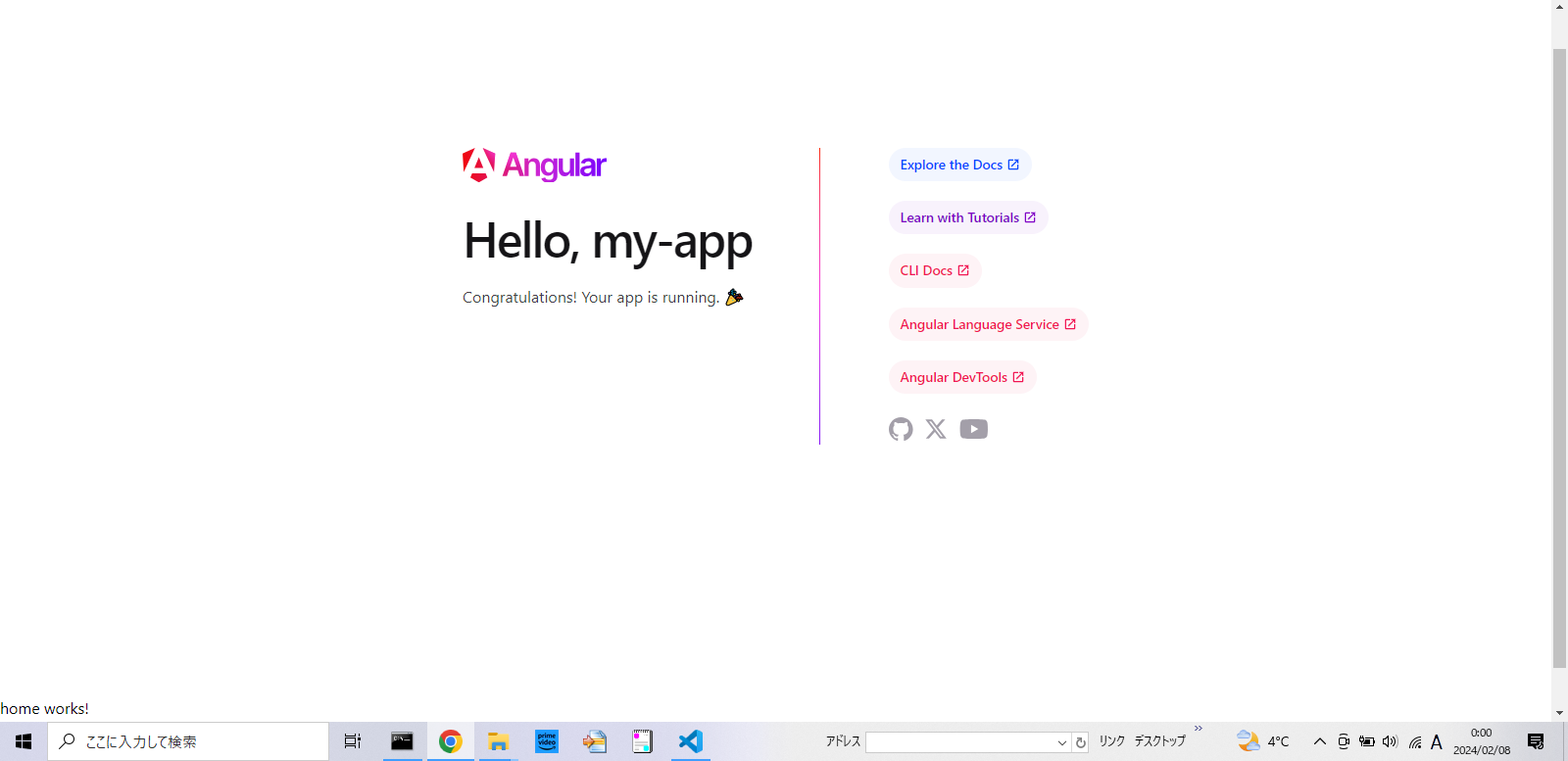
Task: Show hidden system tray icons
Action: (1319, 741)
